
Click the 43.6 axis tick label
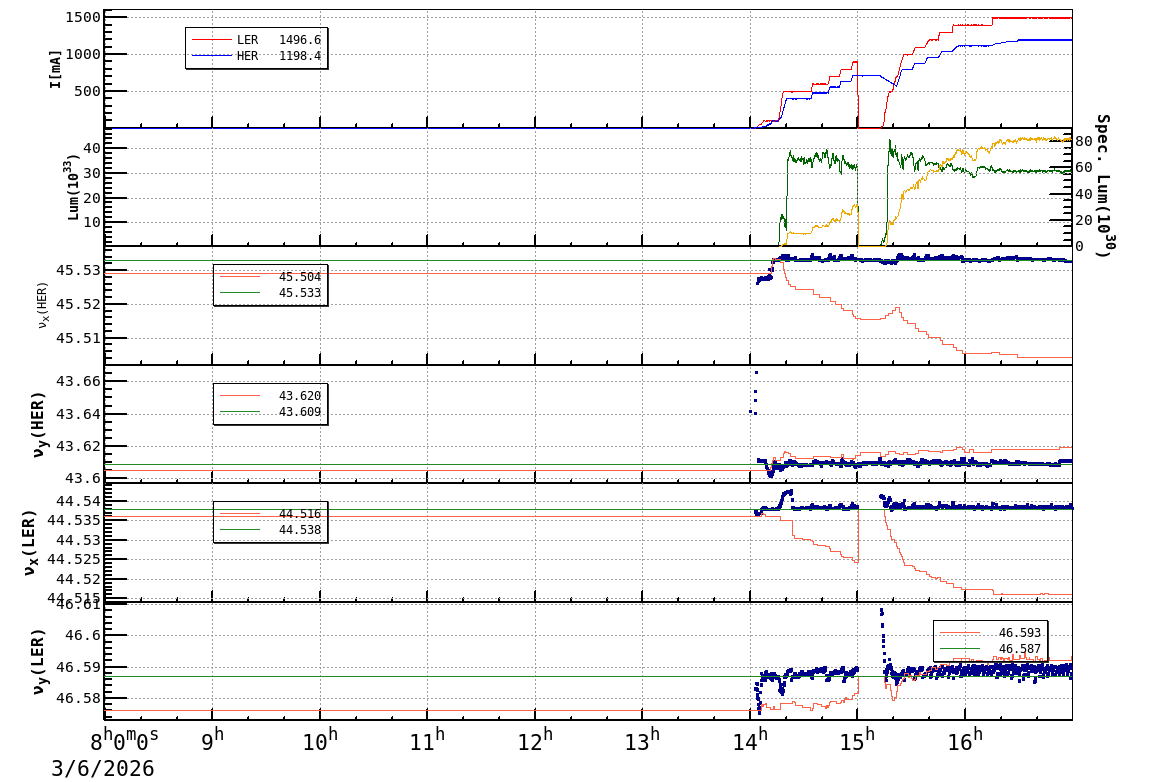coord(83,478)
